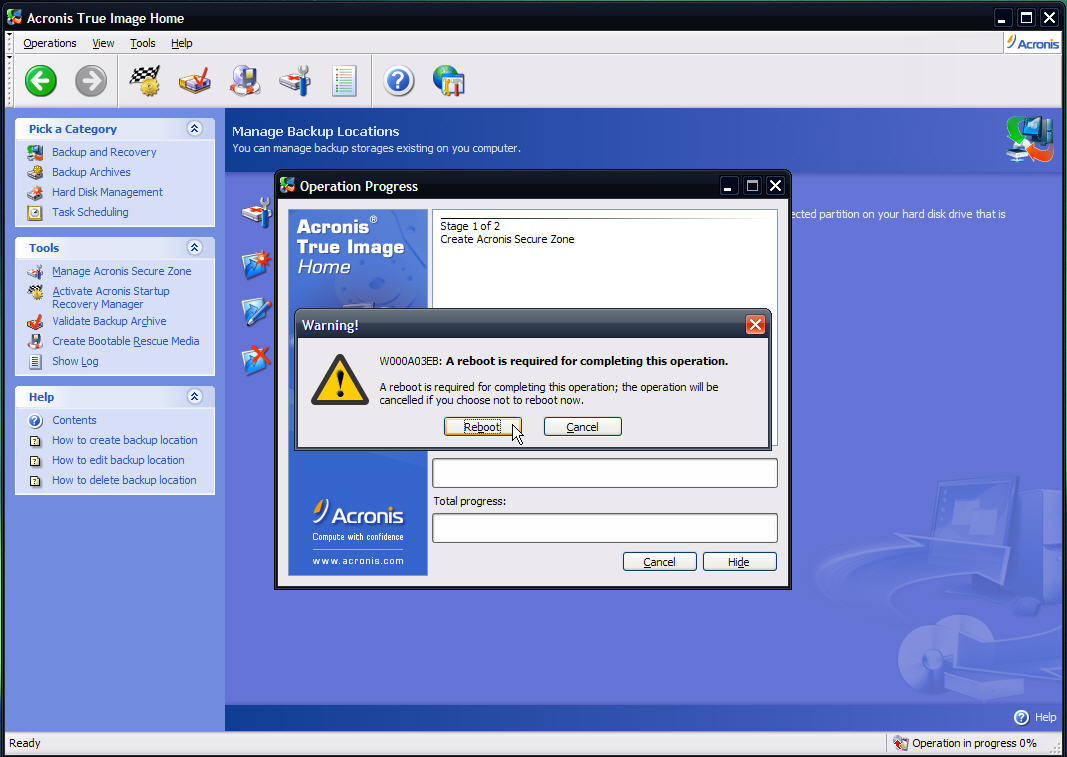The height and width of the screenshot is (757, 1067).
Task: Open How to edit backup location
Action: click(x=118, y=460)
